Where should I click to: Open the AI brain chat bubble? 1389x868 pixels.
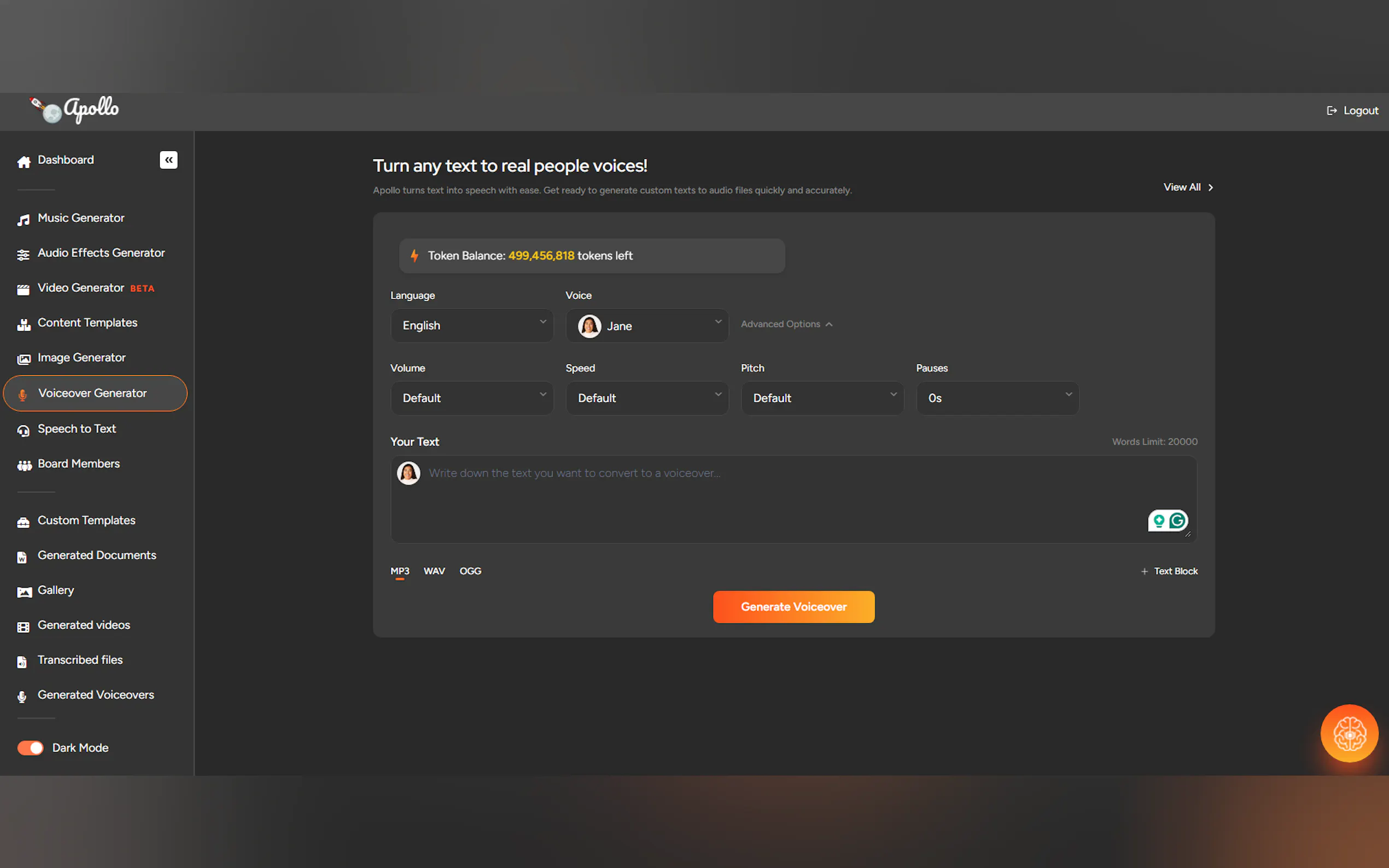1349,733
